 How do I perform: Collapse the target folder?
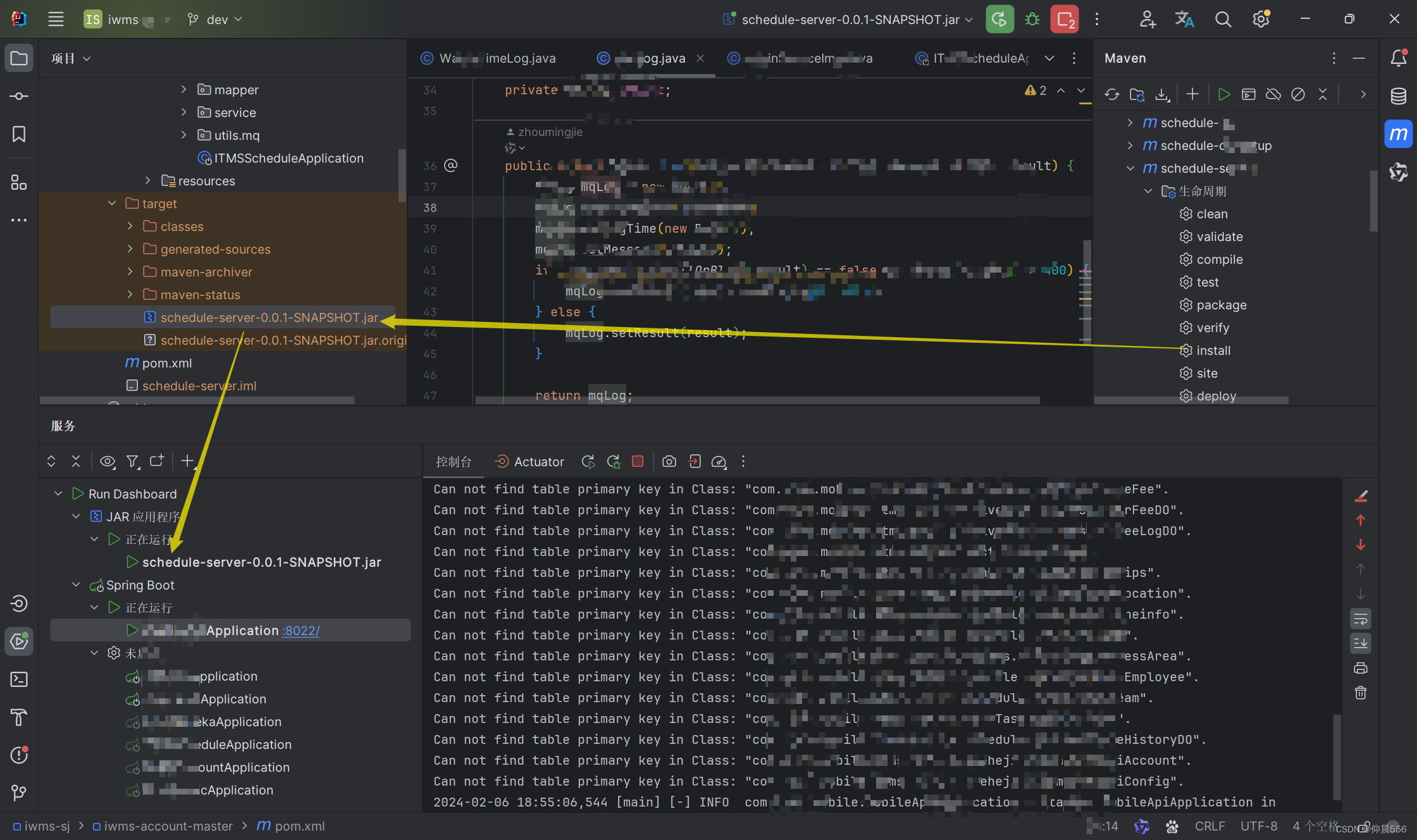(112, 203)
